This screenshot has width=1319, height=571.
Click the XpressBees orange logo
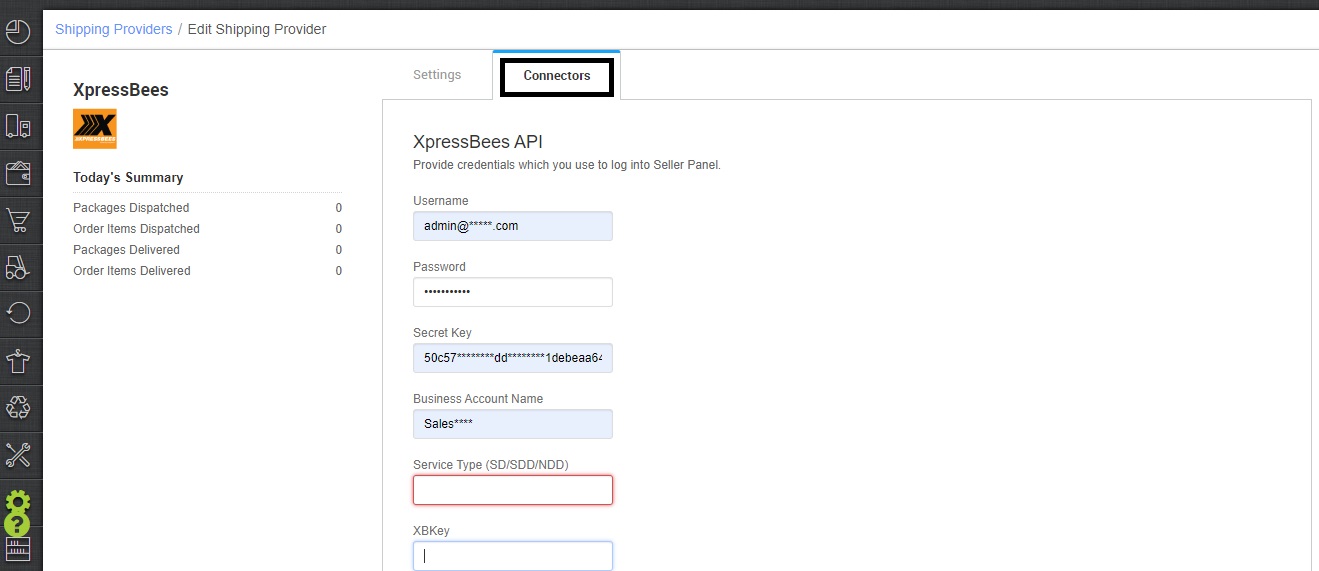[x=95, y=129]
